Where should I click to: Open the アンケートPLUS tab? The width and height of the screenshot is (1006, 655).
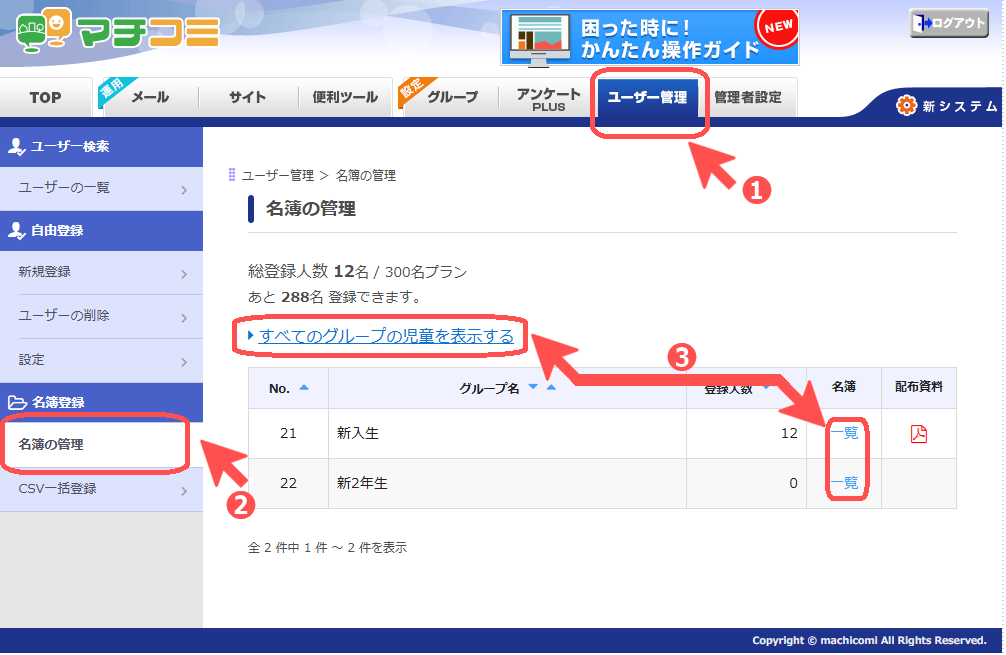pyautogui.click(x=548, y=99)
